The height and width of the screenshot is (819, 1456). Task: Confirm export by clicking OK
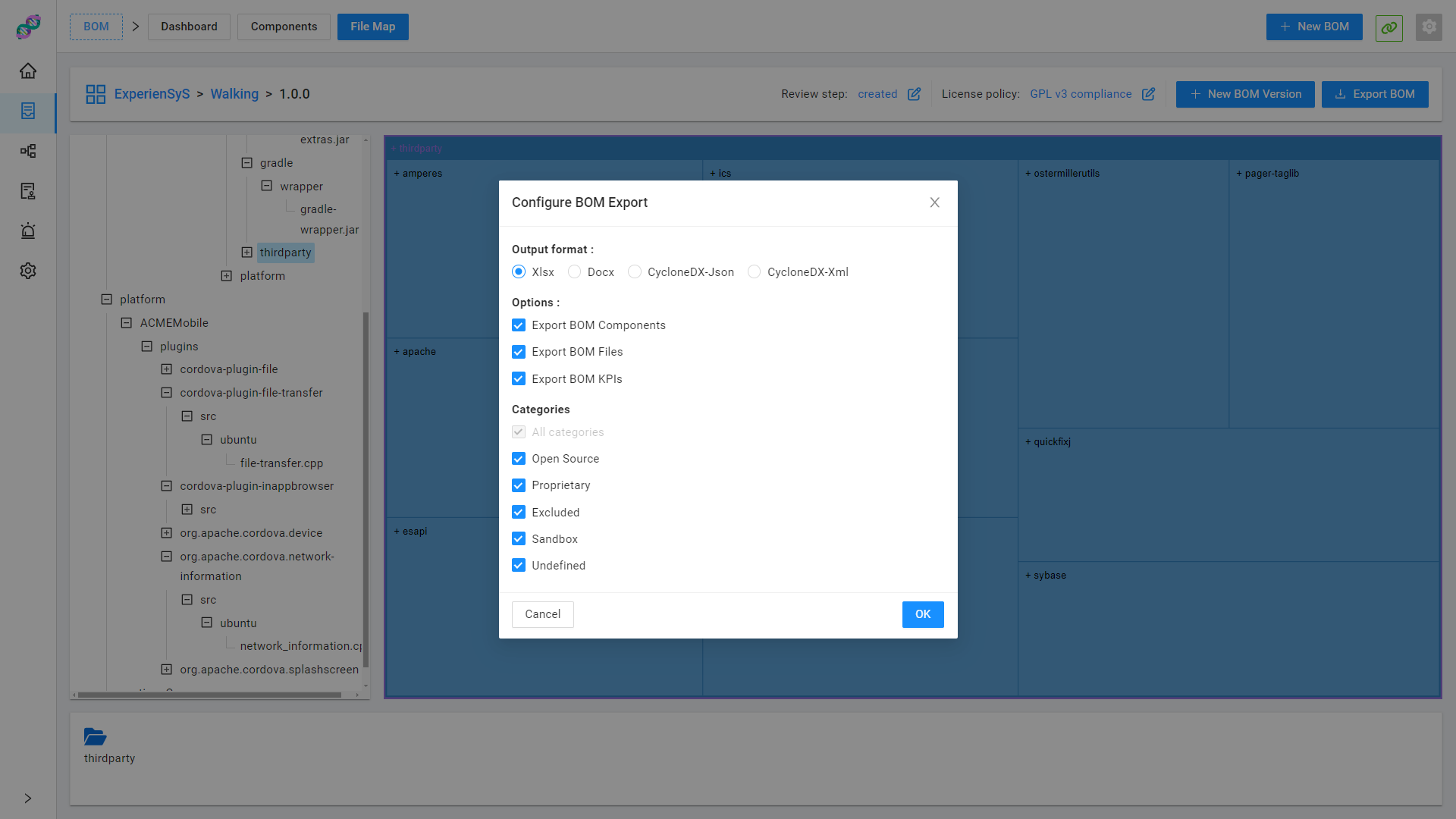coord(923,614)
